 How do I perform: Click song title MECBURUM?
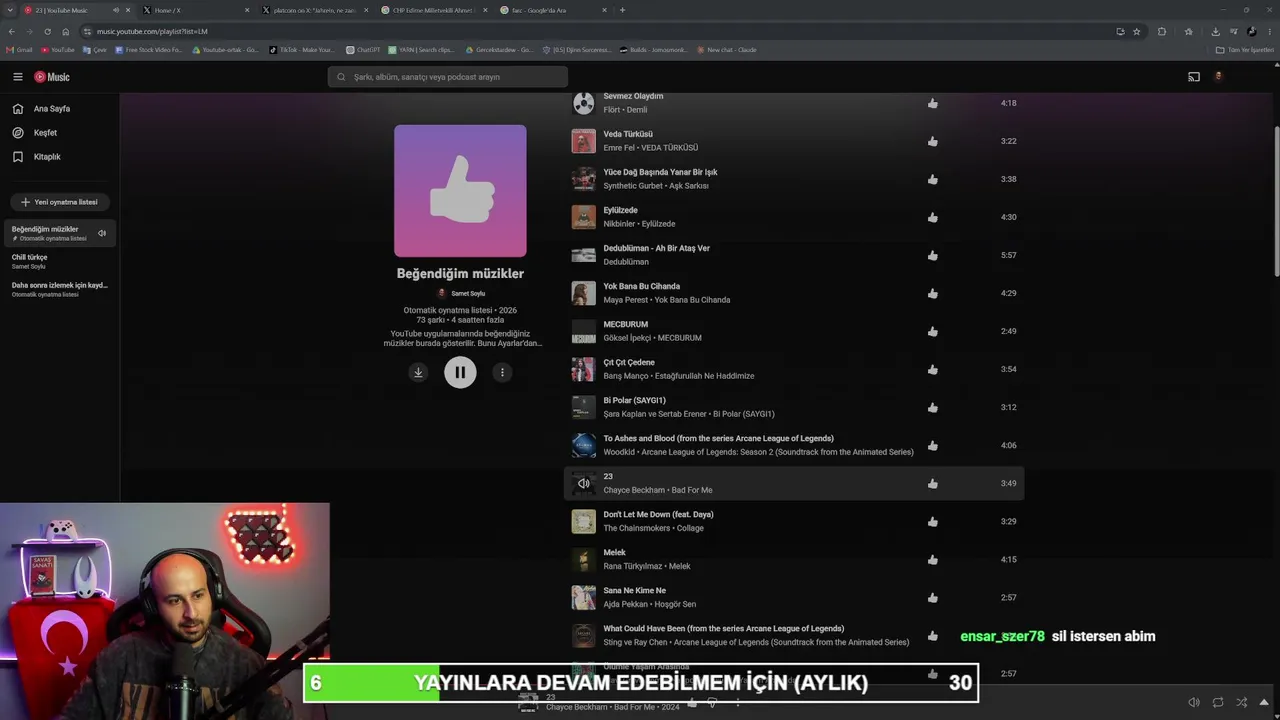click(x=625, y=324)
